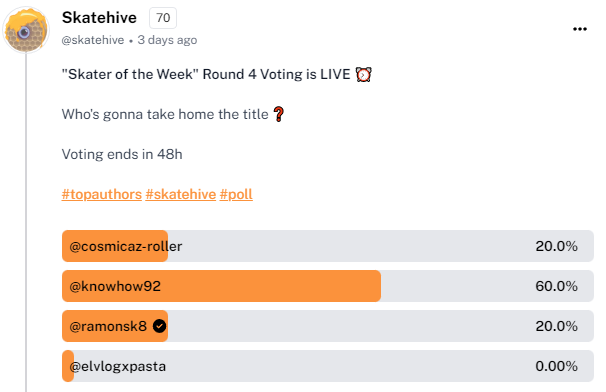
Task: Click the 0.00% result for @elvlogxpasta
Action: point(556,366)
